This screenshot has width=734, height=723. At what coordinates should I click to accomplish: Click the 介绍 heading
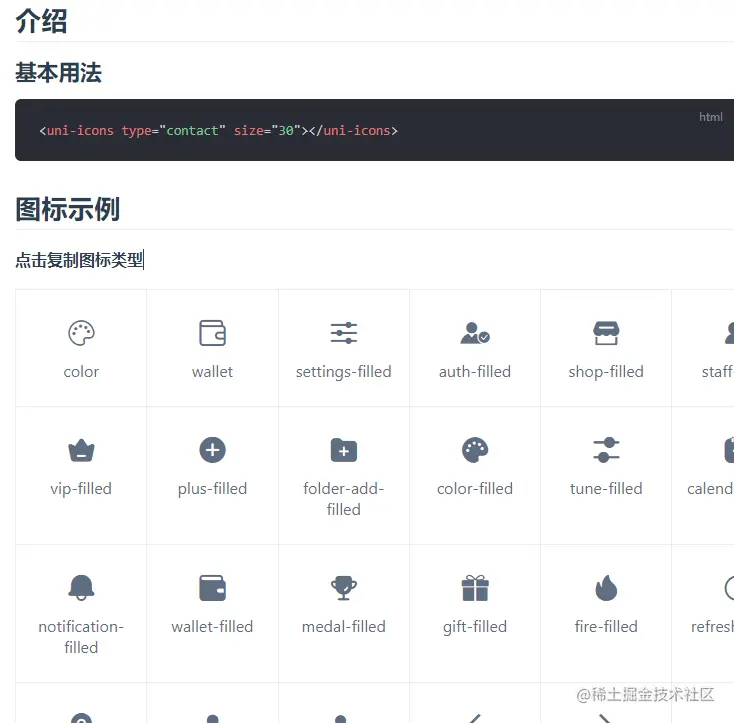(x=41, y=21)
